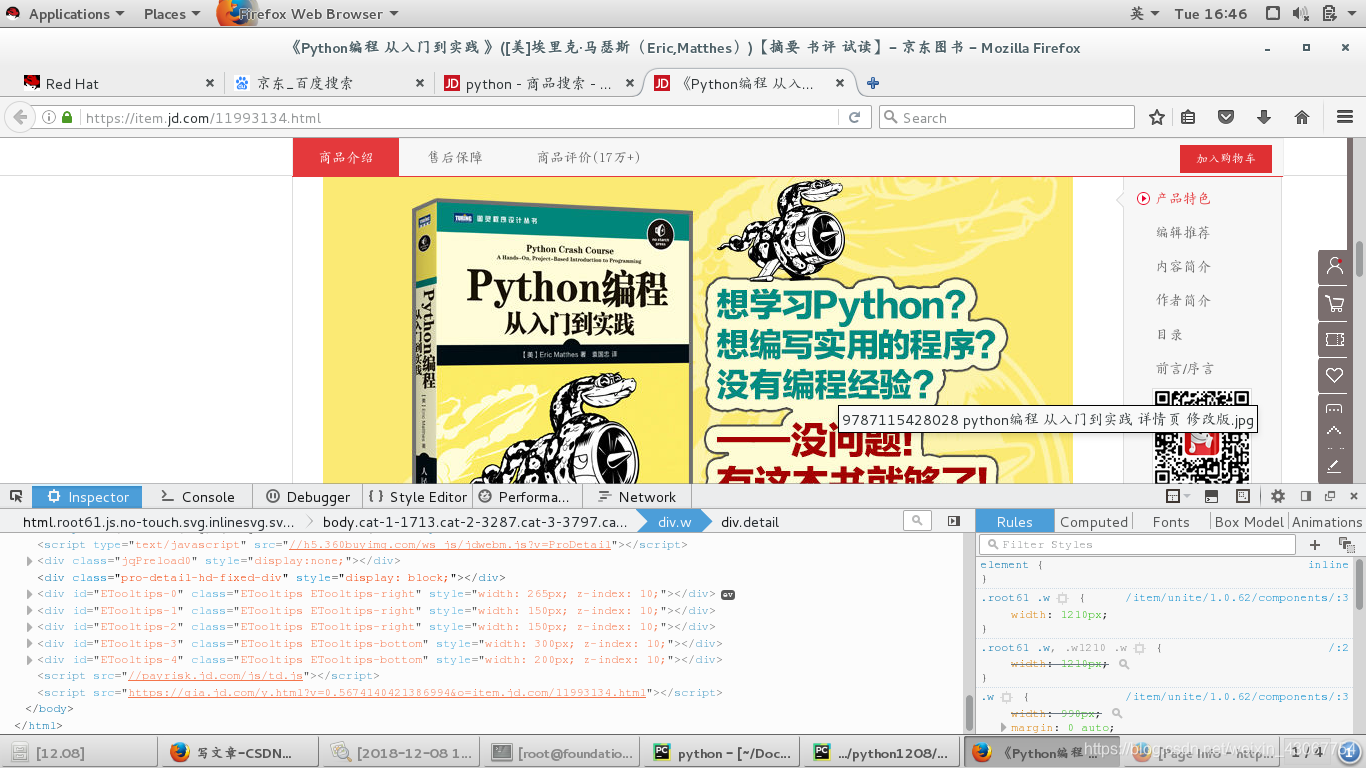Open JD sidebar shopping cart icon
1366x768 pixels.
1334,303
